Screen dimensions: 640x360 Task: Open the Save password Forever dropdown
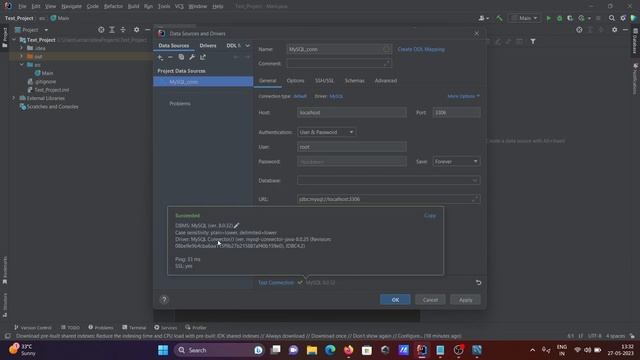(x=456, y=162)
